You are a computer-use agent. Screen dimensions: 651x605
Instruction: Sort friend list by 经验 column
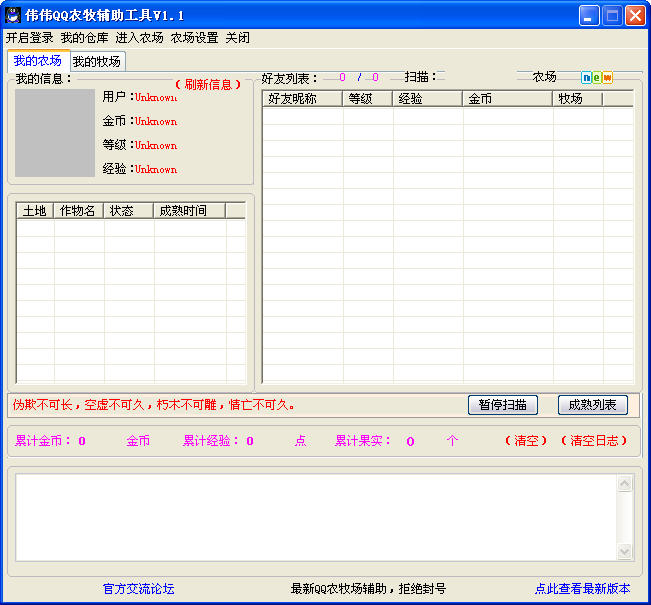(428, 99)
